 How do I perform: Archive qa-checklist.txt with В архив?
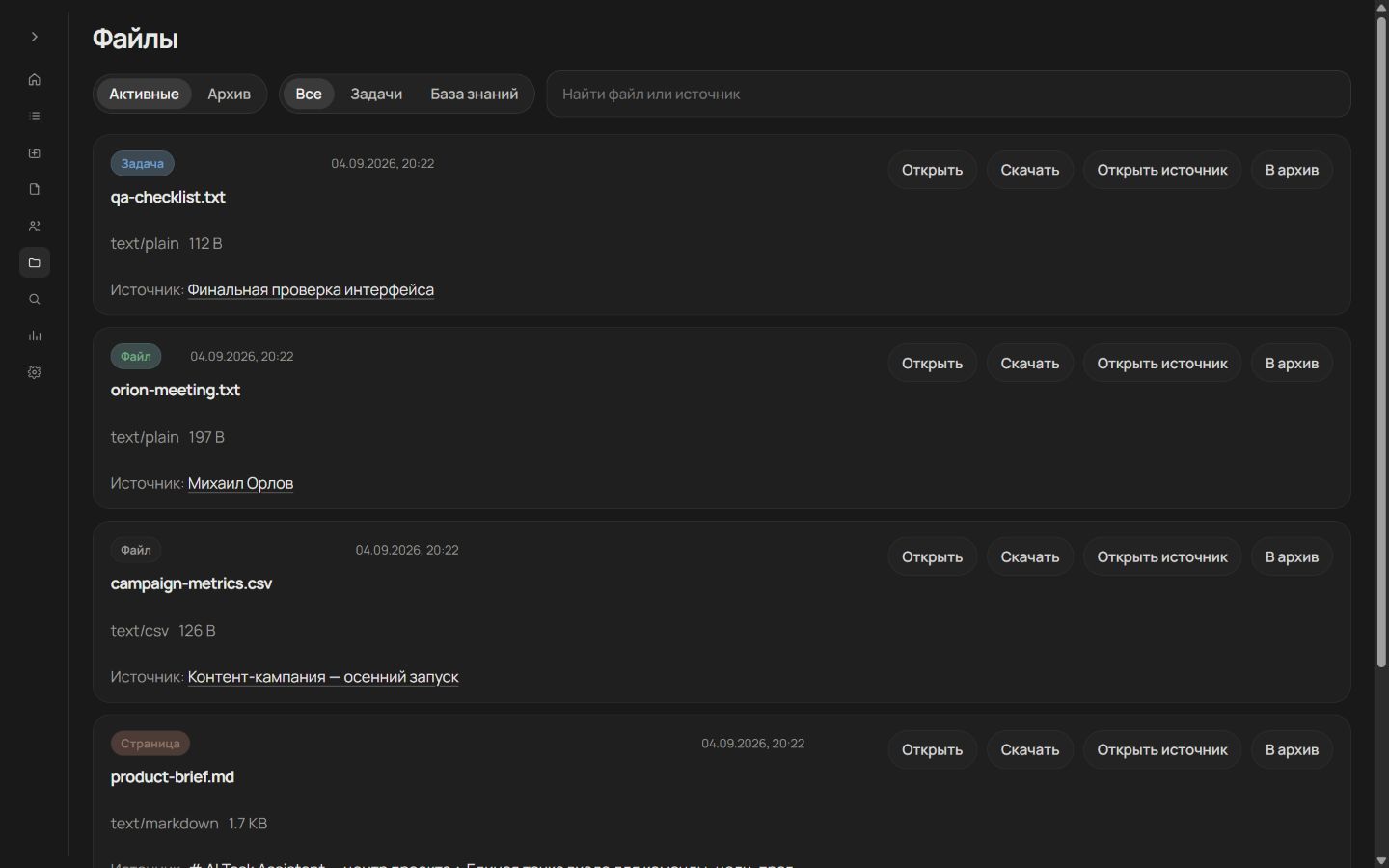1292,170
